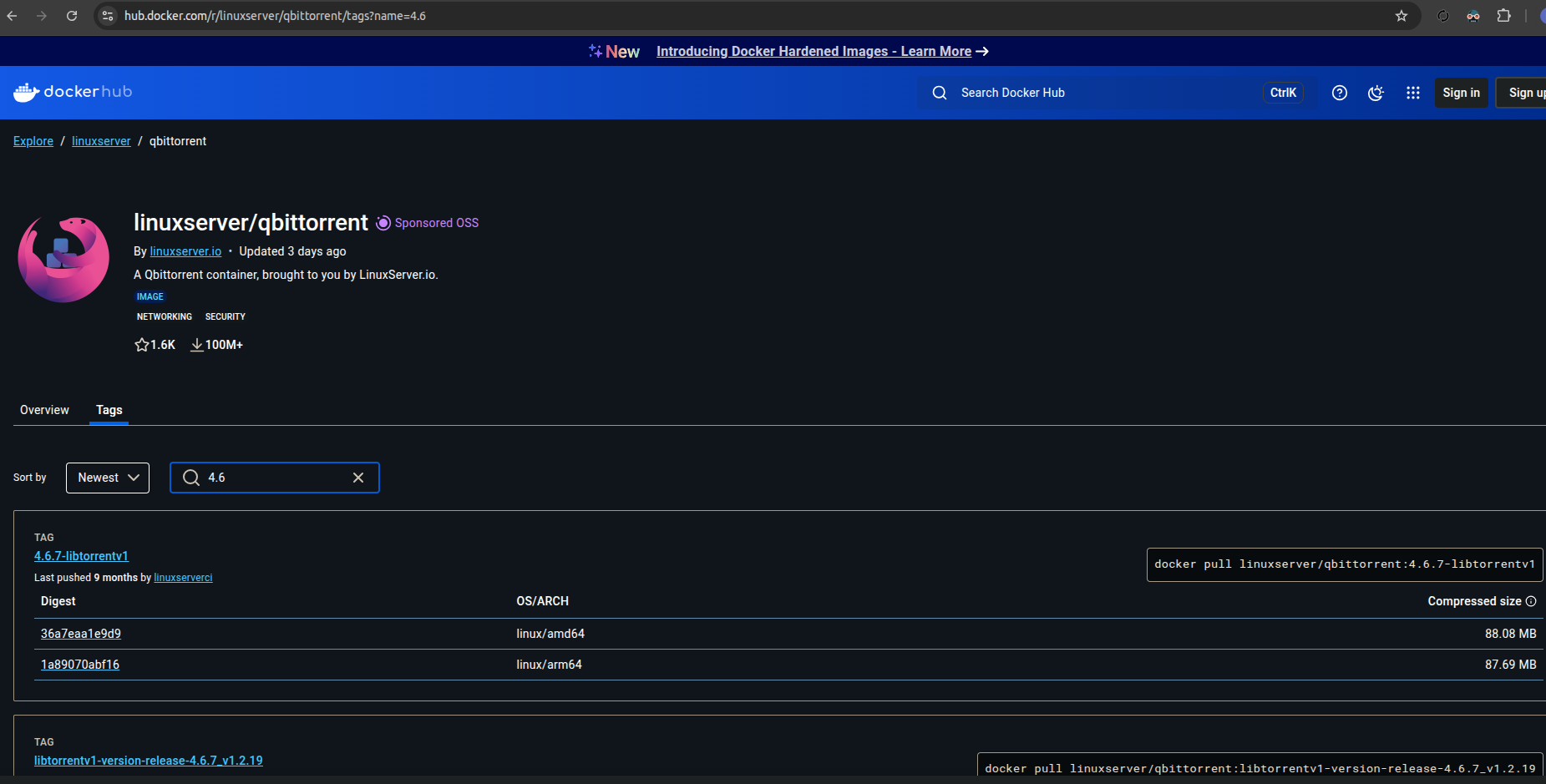Click the qbittorrent repository logo image
The width and height of the screenshot is (1546, 784).
pyautogui.click(x=63, y=259)
